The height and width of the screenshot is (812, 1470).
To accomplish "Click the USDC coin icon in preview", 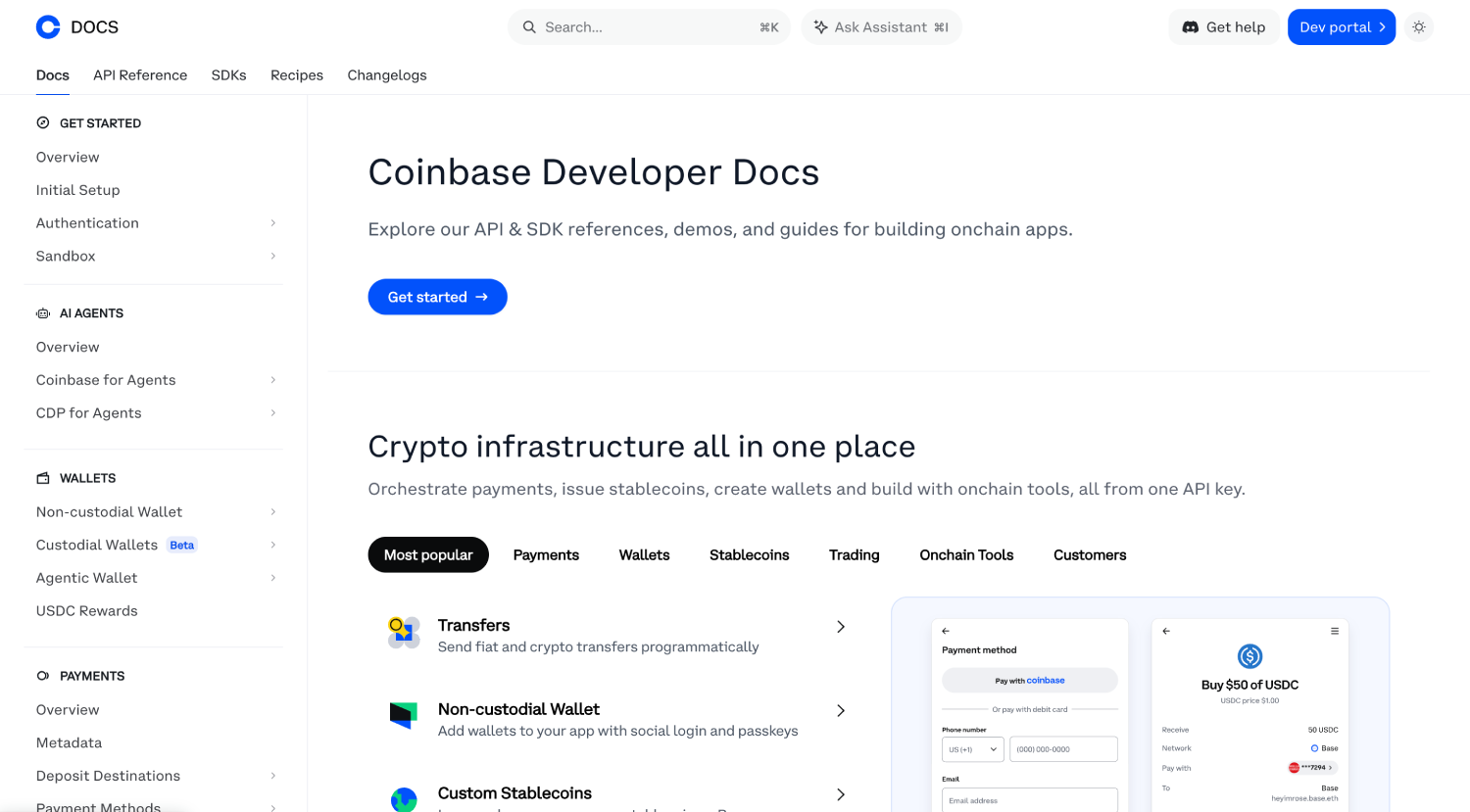I will 1249,656.
